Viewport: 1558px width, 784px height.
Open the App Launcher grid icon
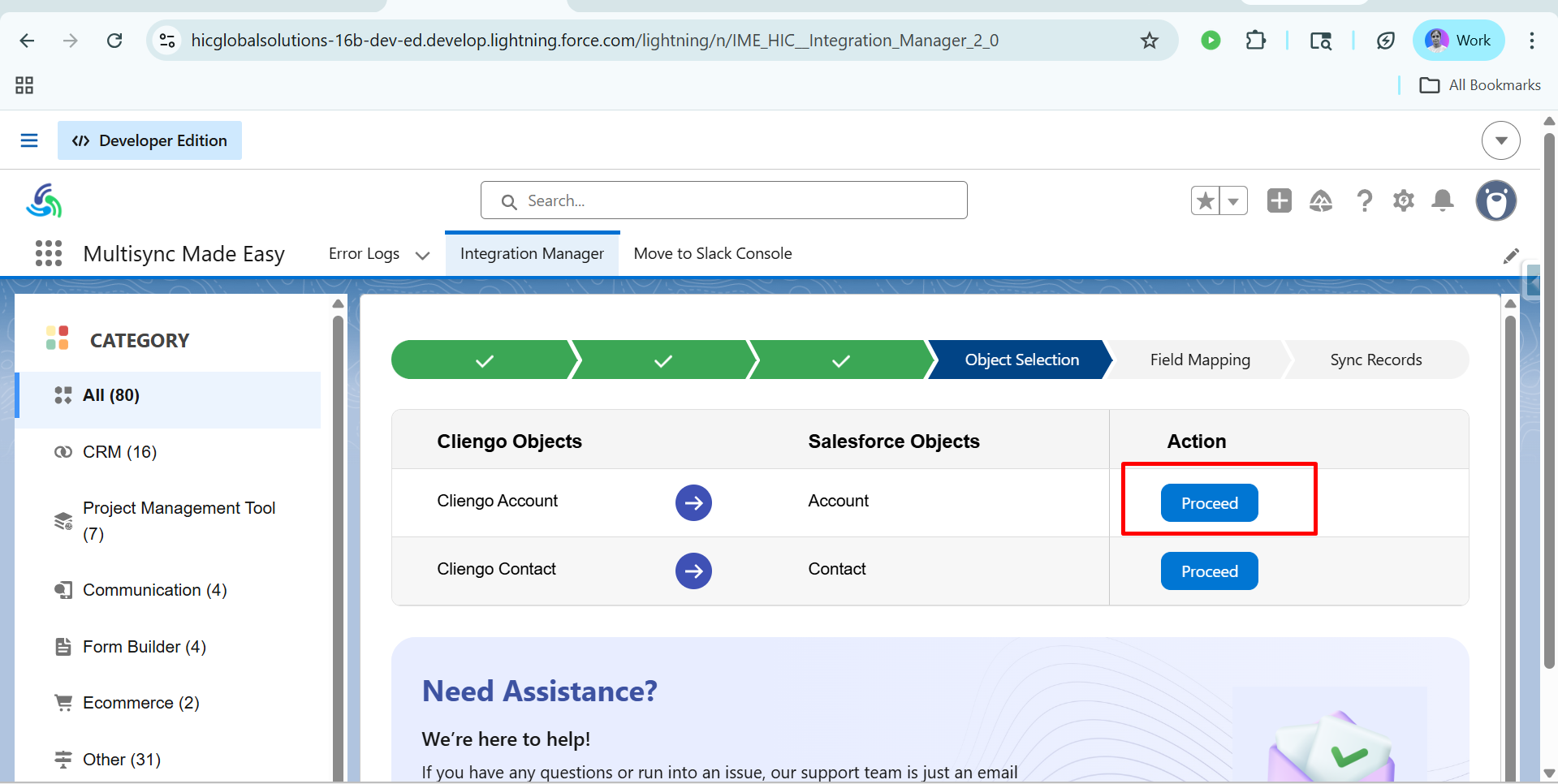coord(49,253)
